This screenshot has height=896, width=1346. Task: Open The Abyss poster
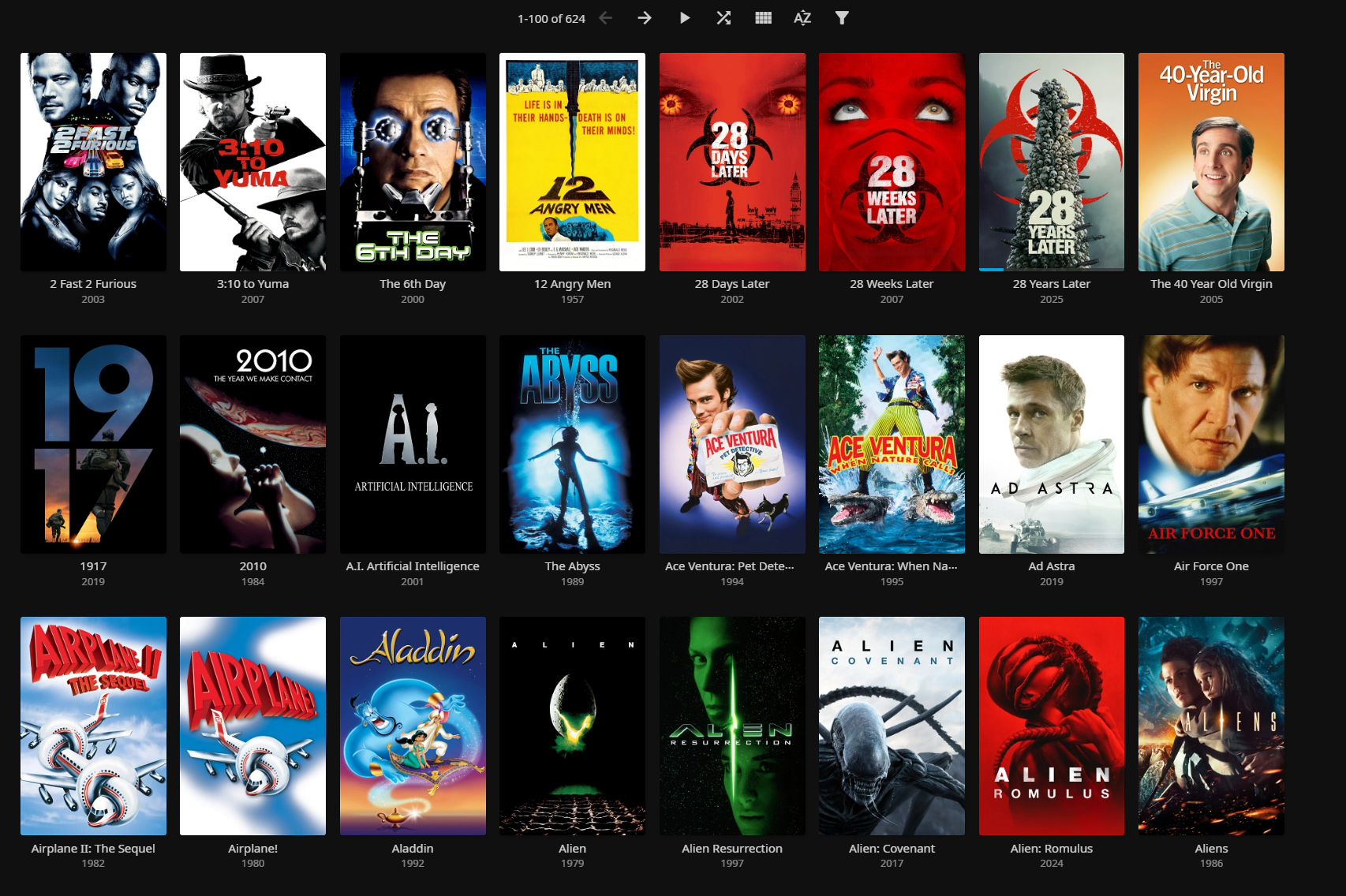[572, 444]
